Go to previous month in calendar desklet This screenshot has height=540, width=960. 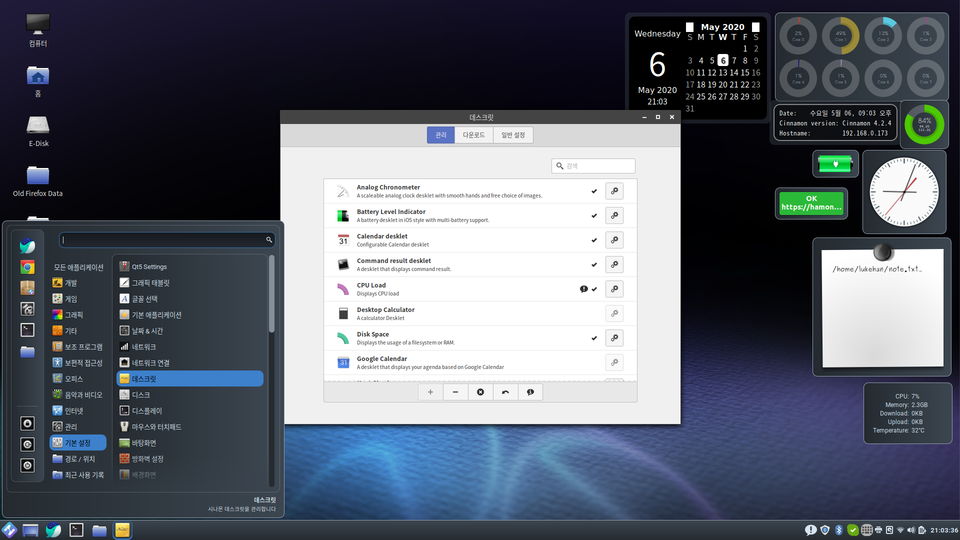(x=689, y=27)
